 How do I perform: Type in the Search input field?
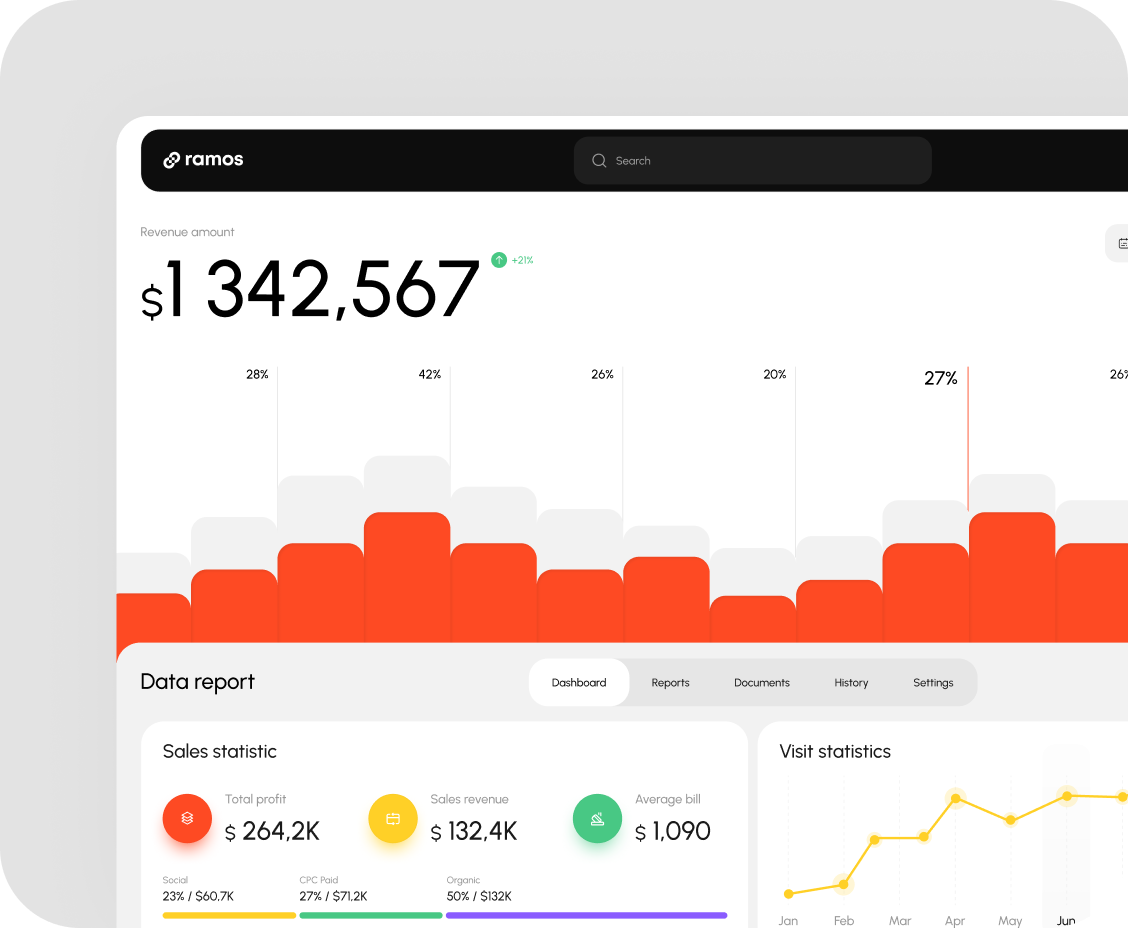click(760, 160)
